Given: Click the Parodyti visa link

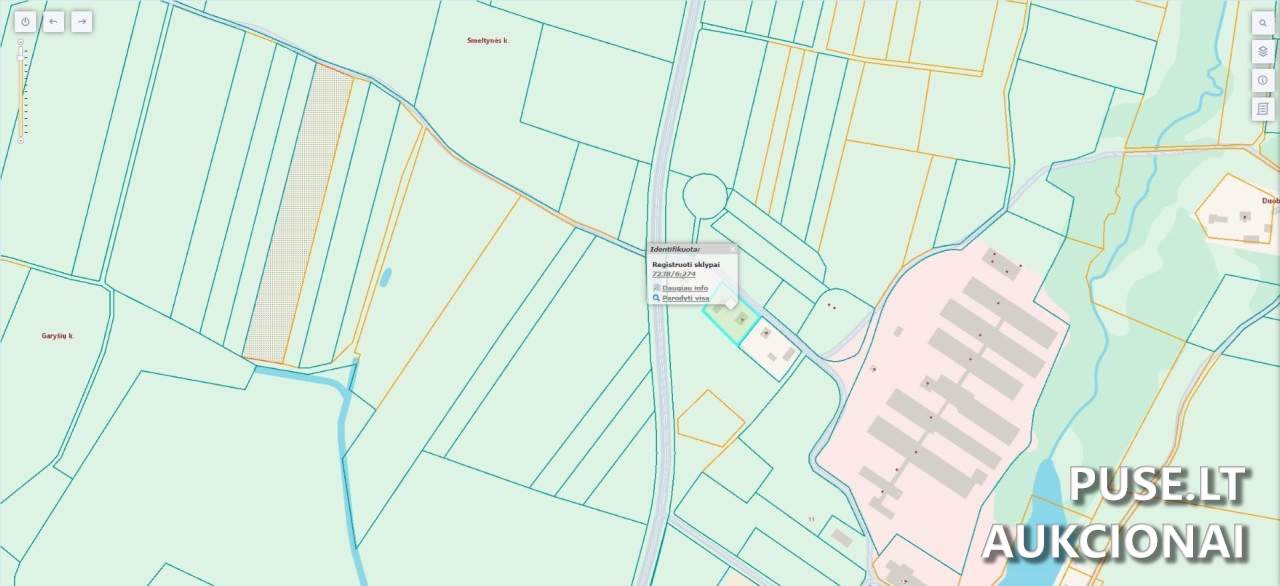Looking at the screenshot, I should (685, 298).
